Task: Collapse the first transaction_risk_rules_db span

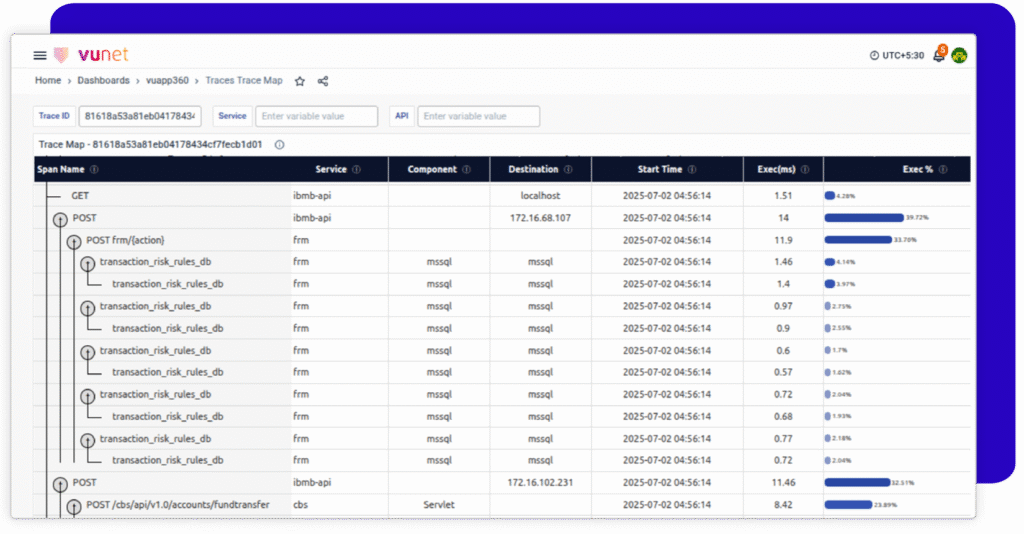Action: pyautogui.click(x=87, y=263)
